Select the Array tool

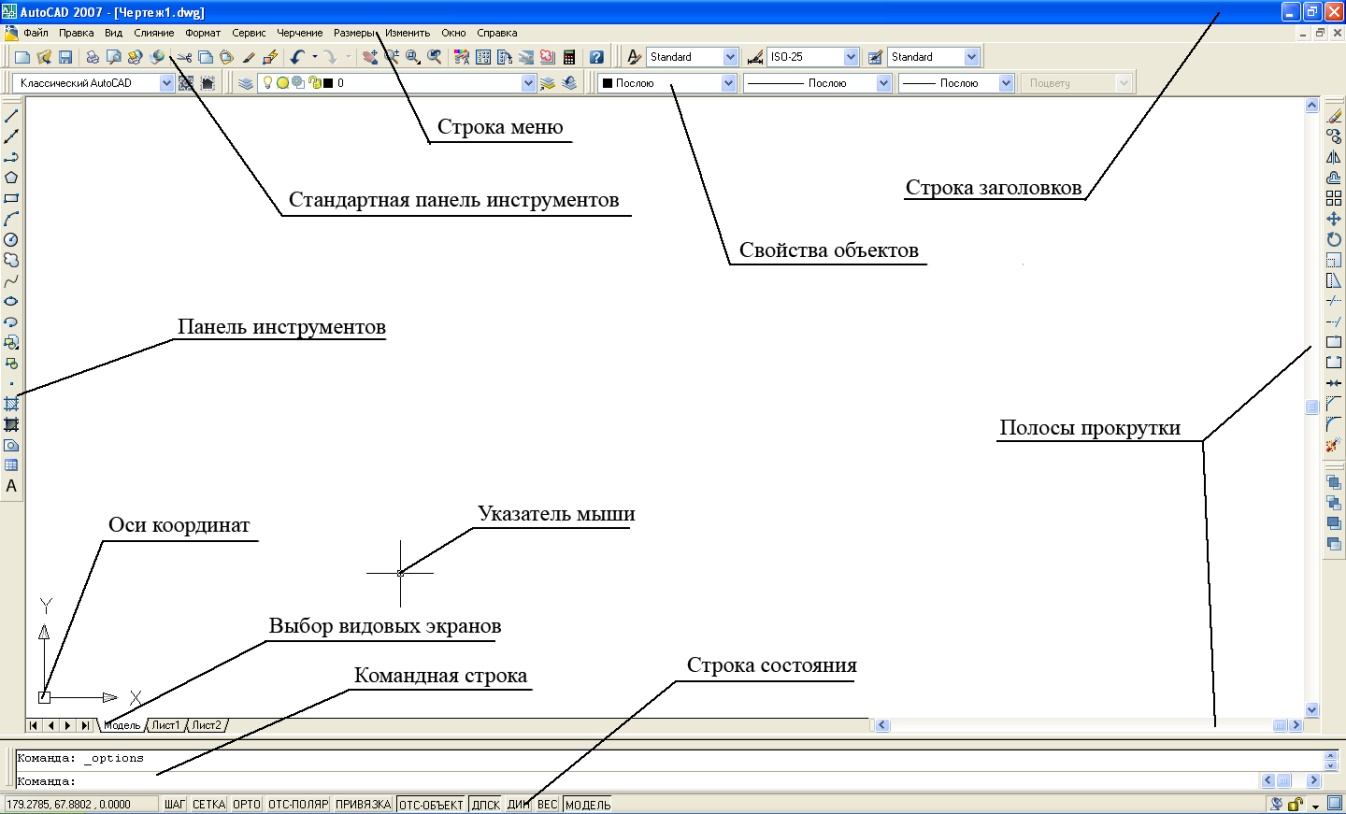pos(1333,198)
